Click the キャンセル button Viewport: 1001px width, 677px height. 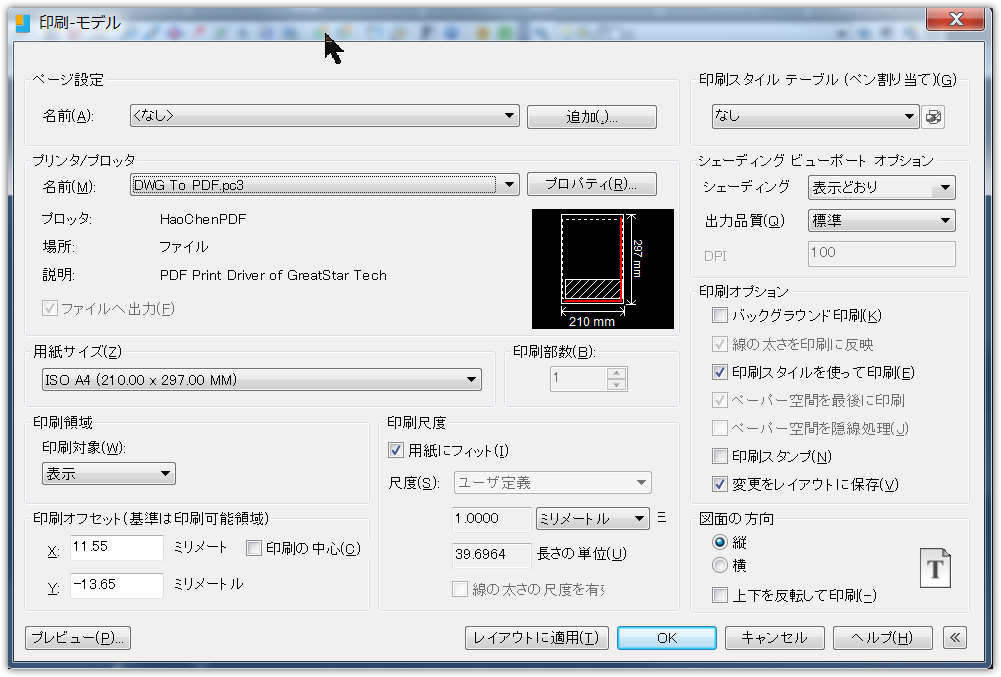[774, 637]
